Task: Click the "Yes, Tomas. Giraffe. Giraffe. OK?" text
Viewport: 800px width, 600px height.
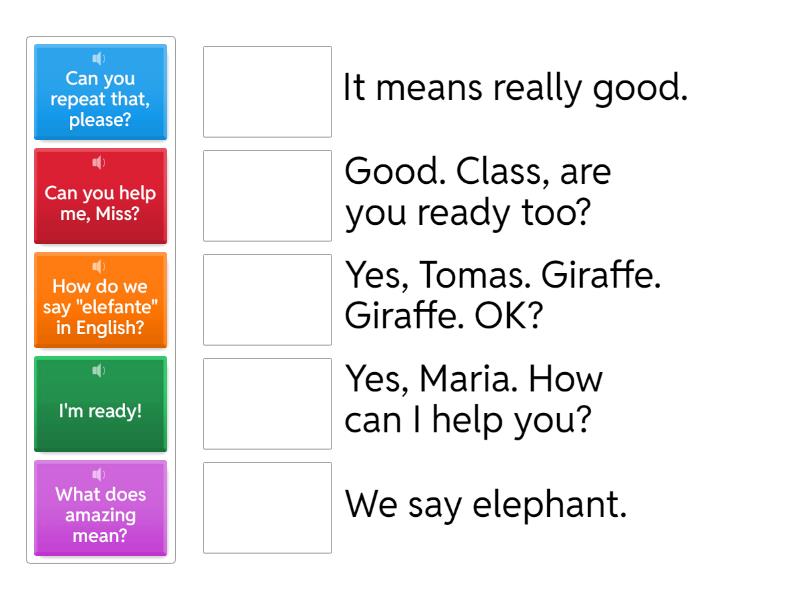Action: click(x=502, y=298)
